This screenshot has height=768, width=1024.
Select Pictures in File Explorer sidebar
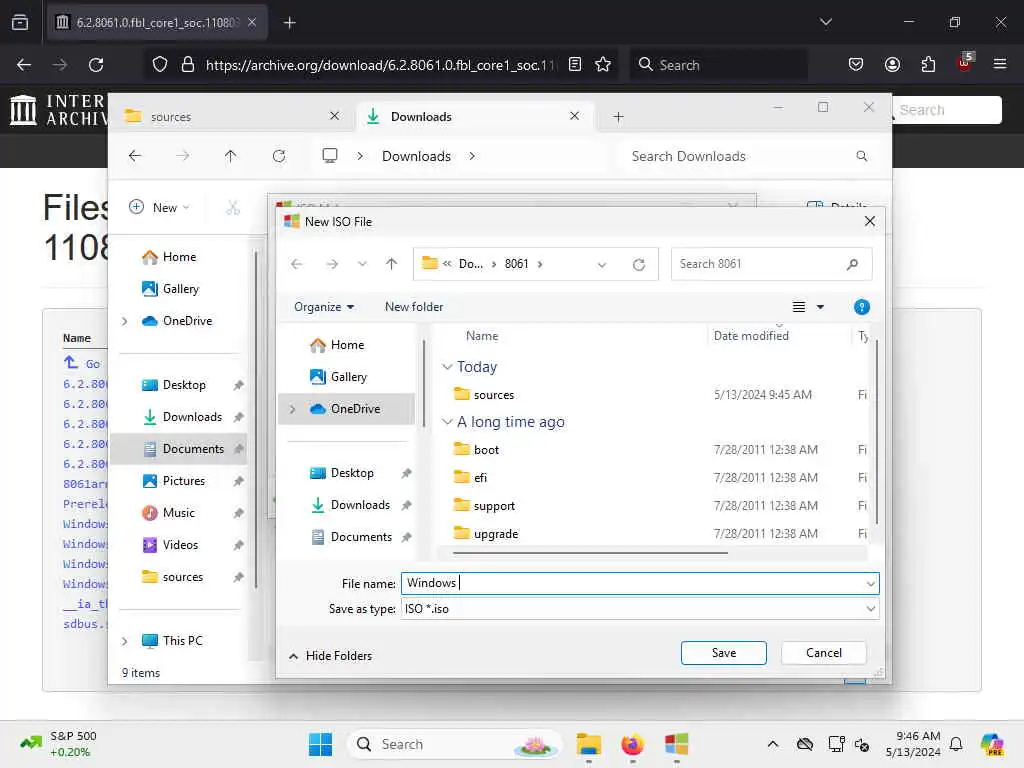tap(183, 481)
